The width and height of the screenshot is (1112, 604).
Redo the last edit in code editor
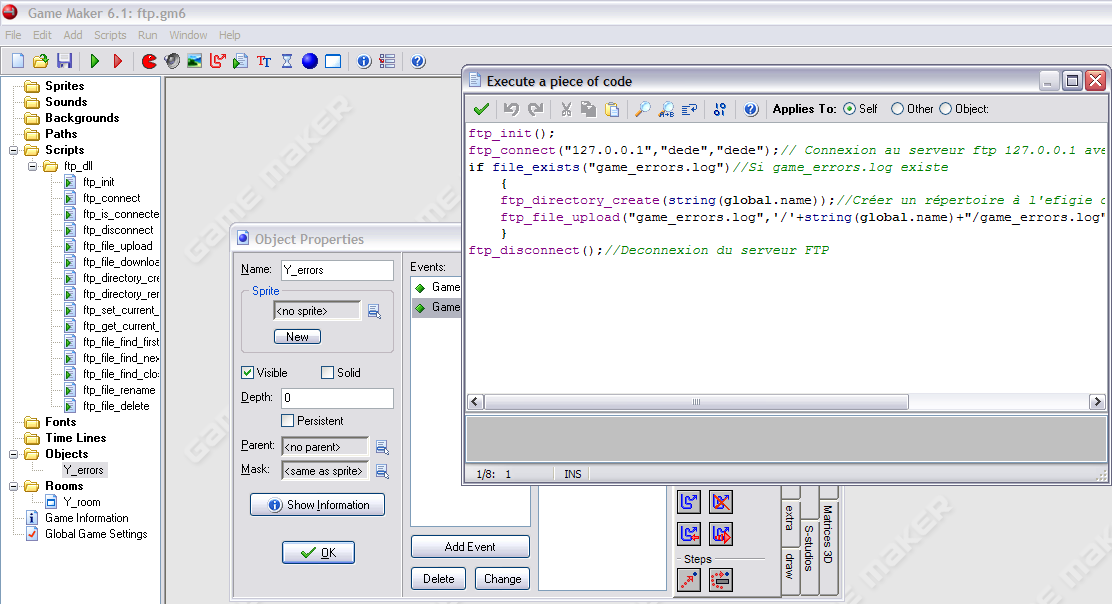click(x=535, y=109)
